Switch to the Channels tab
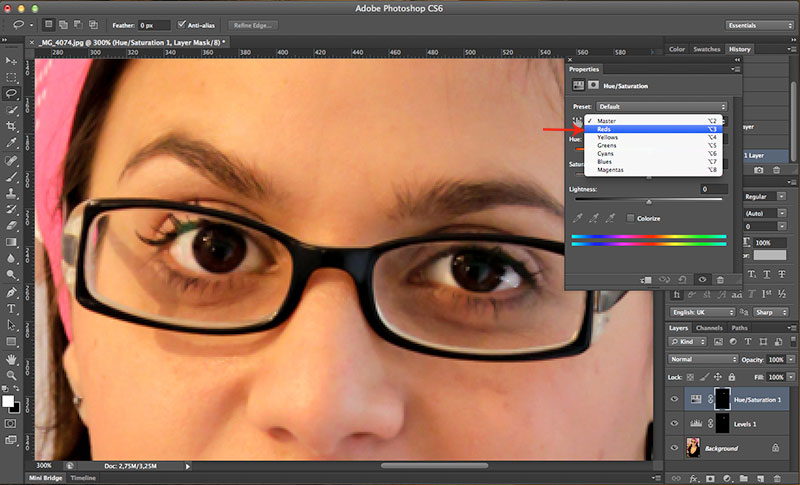The width and height of the screenshot is (800, 485). pyautogui.click(x=709, y=328)
